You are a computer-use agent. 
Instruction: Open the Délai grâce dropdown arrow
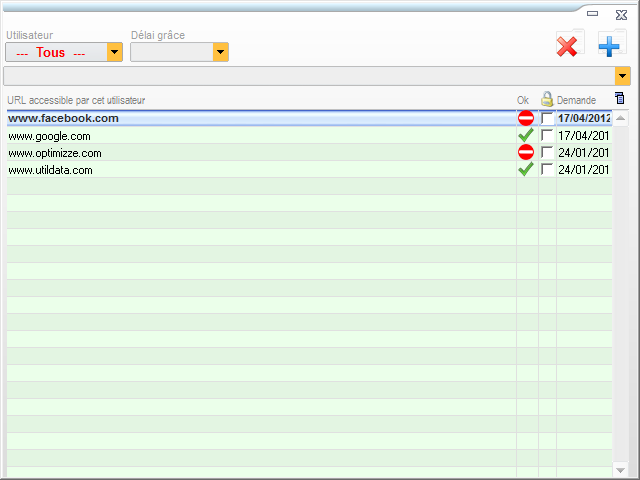tap(220, 52)
